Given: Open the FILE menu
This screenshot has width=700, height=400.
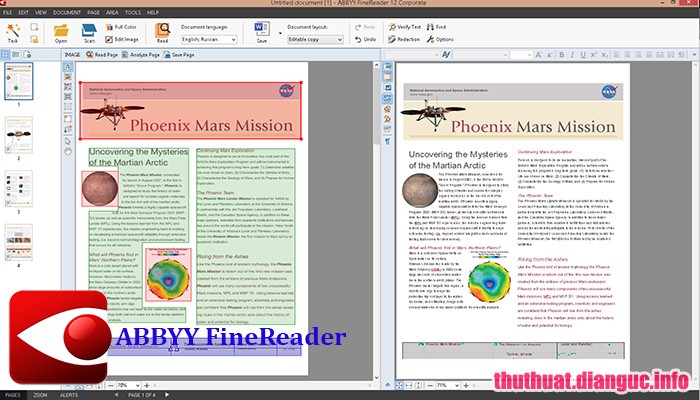Looking at the screenshot, I should point(8,12).
